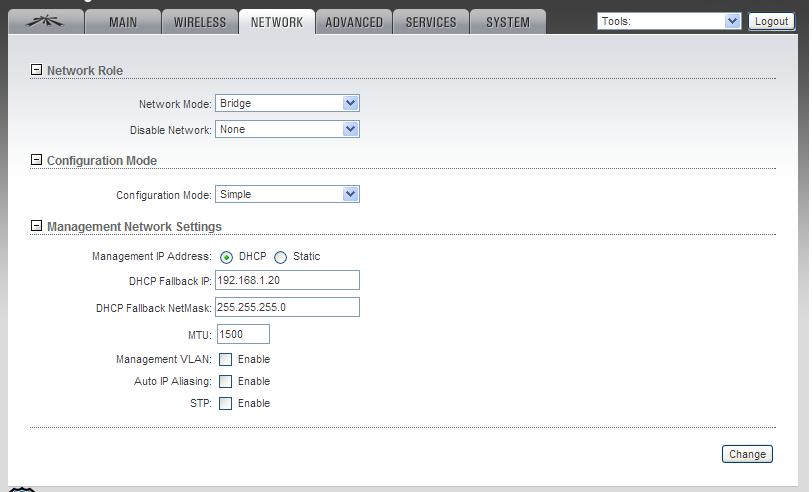The image size is (812, 492).
Task: Click the DHCP Fallback IP field
Action: pyautogui.click(x=287, y=280)
